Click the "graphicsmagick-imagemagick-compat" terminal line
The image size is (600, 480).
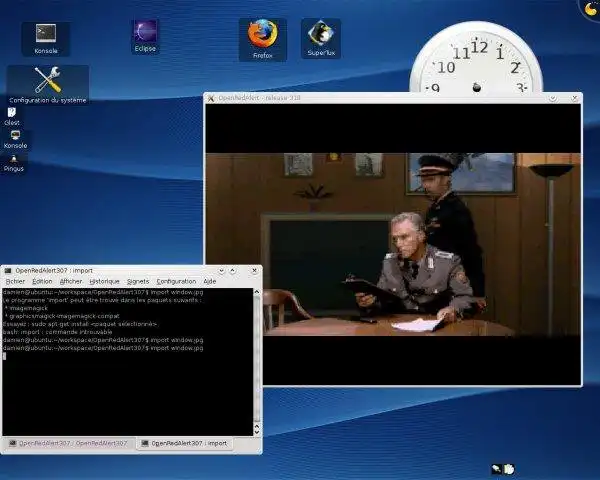(x=62, y=316)
